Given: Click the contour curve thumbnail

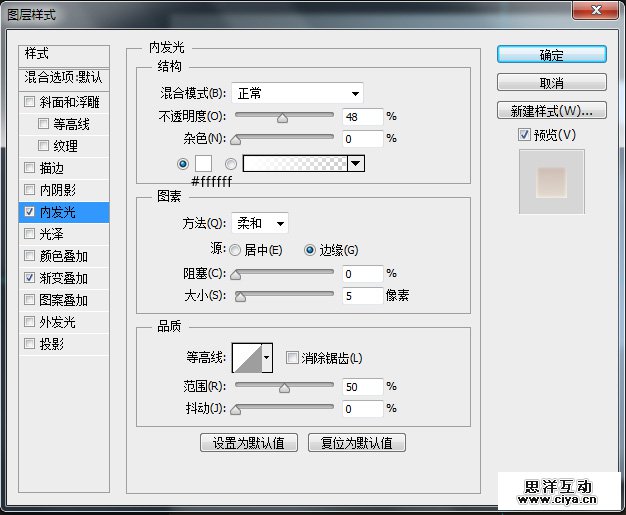Looking at the screenshot, I should click(247, 358).
